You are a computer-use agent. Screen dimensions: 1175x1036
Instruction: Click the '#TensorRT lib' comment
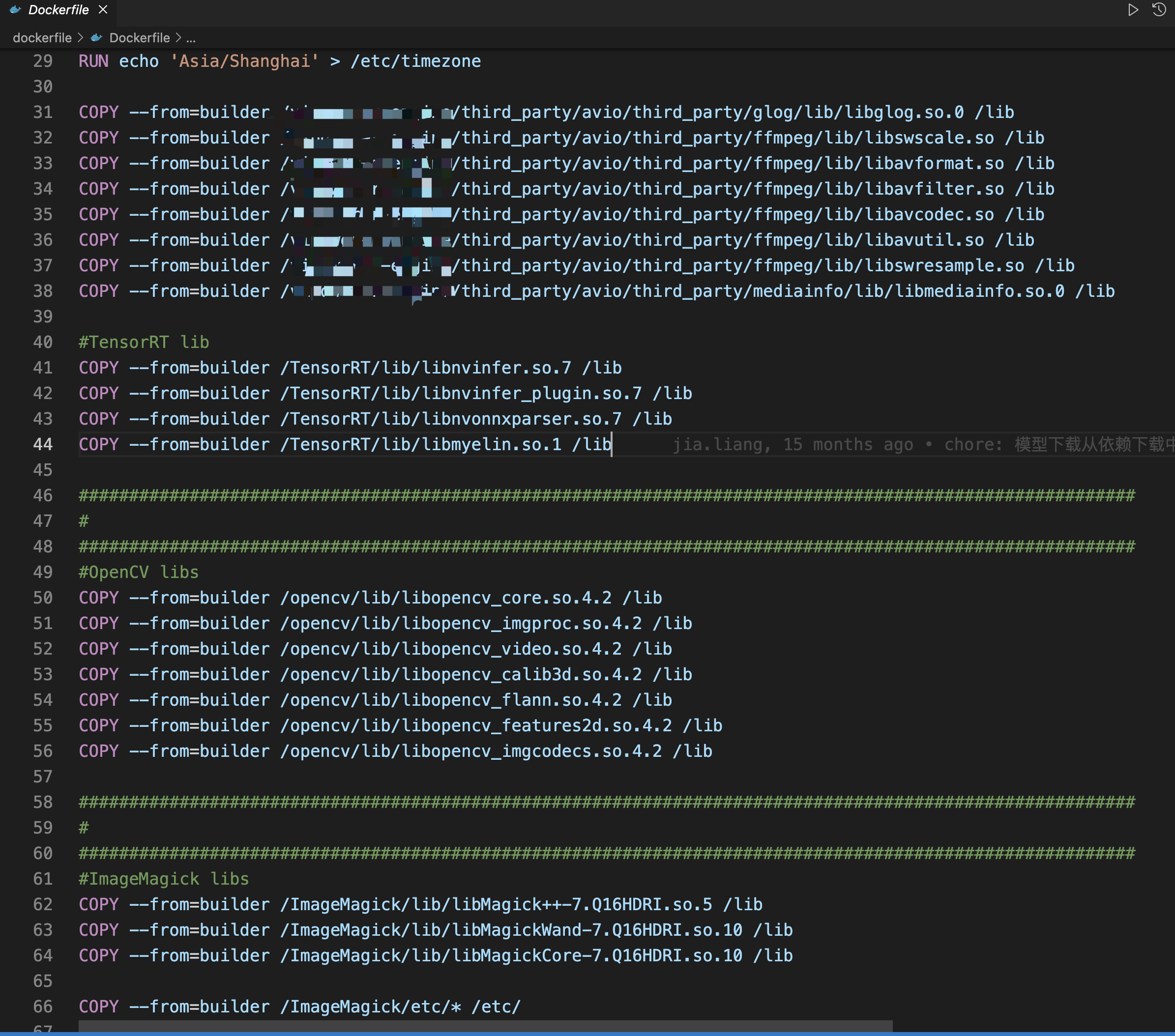coord(144,343)
